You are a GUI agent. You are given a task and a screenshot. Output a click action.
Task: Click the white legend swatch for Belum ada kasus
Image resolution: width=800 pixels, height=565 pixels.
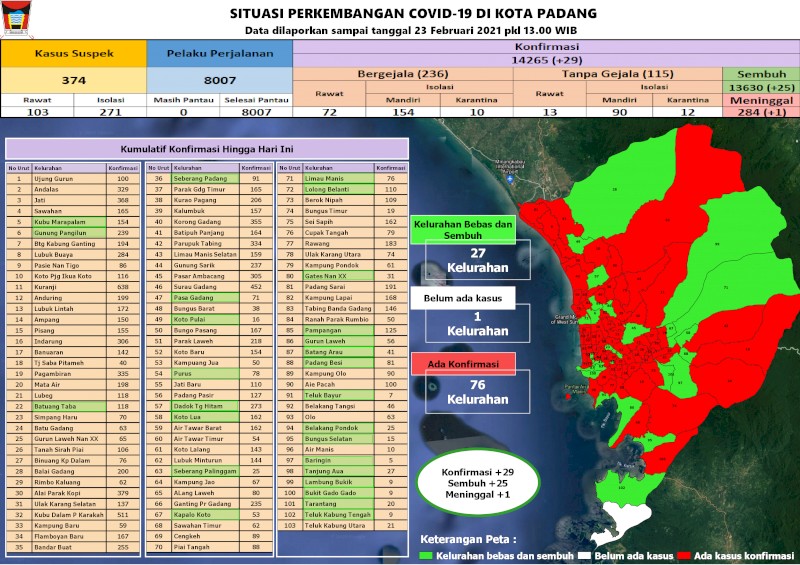[x=585, y=556]
